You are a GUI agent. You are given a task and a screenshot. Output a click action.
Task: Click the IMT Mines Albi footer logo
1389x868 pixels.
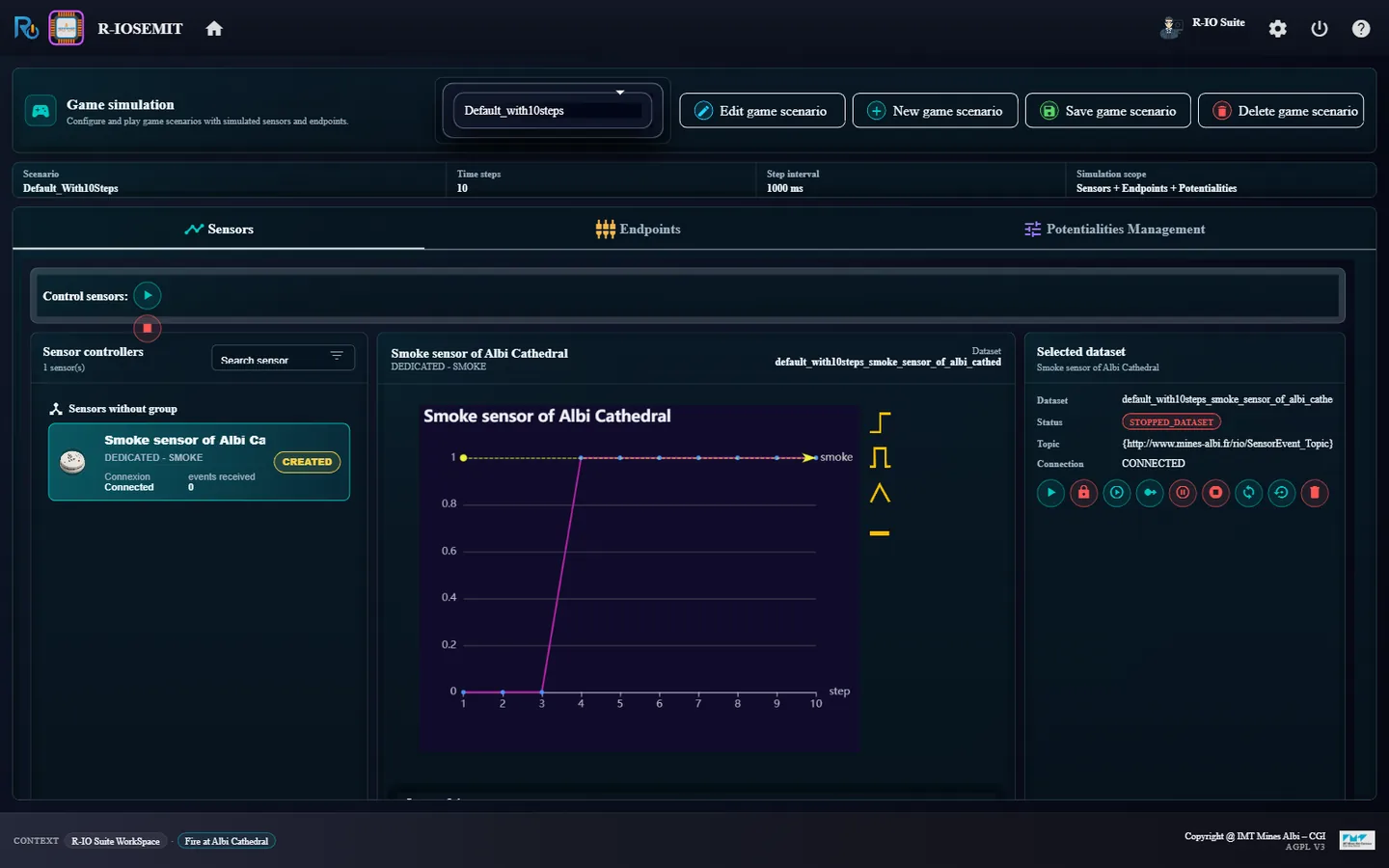(x=1356, y=840)
